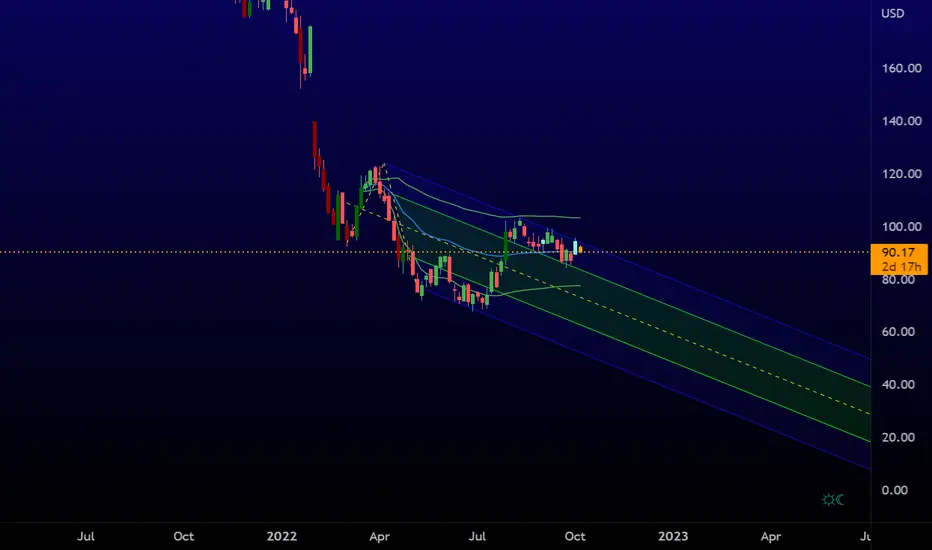Click the 2d 17h countdown label
Image resolution: width=932 pixels, height=550 pixels.
tap(901, 267)
